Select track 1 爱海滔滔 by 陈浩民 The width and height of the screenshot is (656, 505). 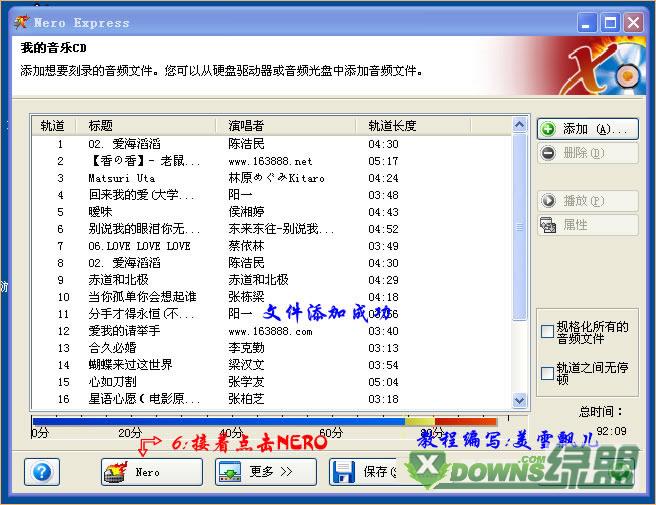tap(271, 144)
